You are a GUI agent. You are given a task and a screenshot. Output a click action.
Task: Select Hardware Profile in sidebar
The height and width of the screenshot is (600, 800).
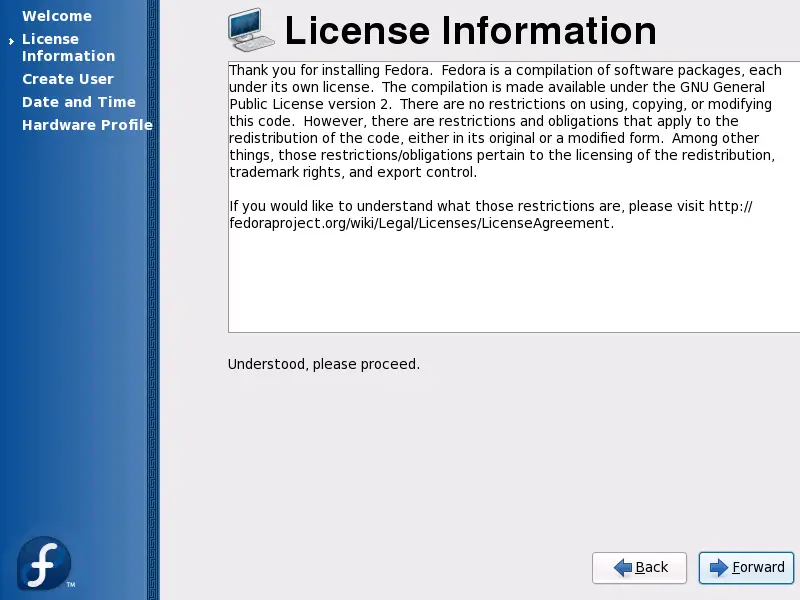[x=87, y=125]
